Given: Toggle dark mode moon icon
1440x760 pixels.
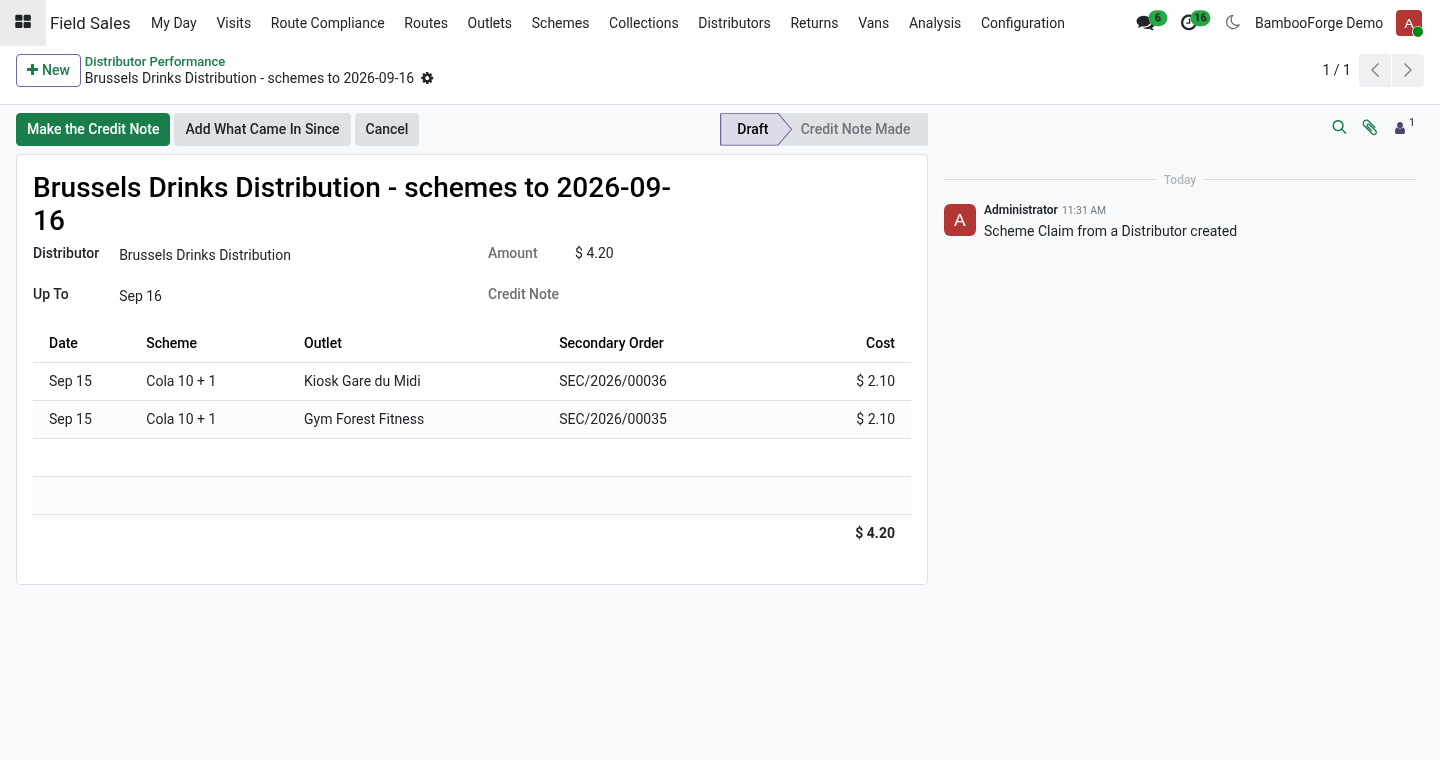Looking at the screenshot, I should coord(1232,23).
